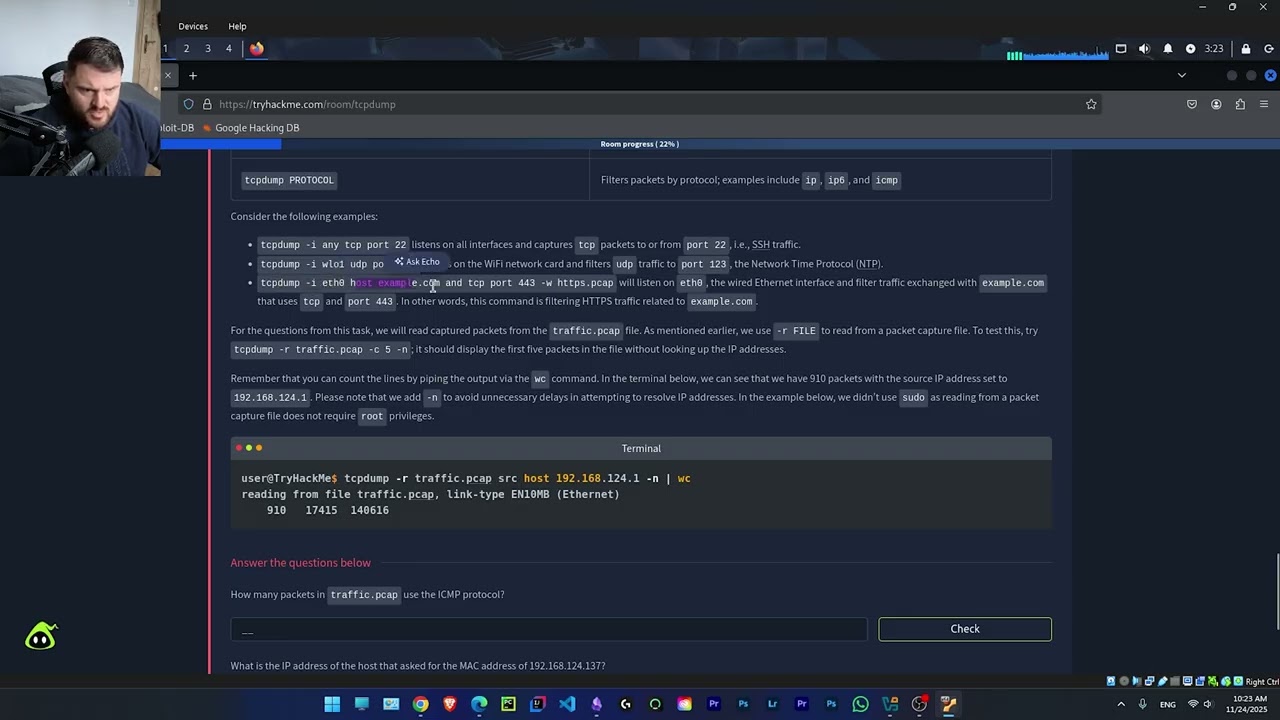Click the CPU usage graph in Kali panel
The height and width of the screenshot is (720, 1280).
point(1058,53)
